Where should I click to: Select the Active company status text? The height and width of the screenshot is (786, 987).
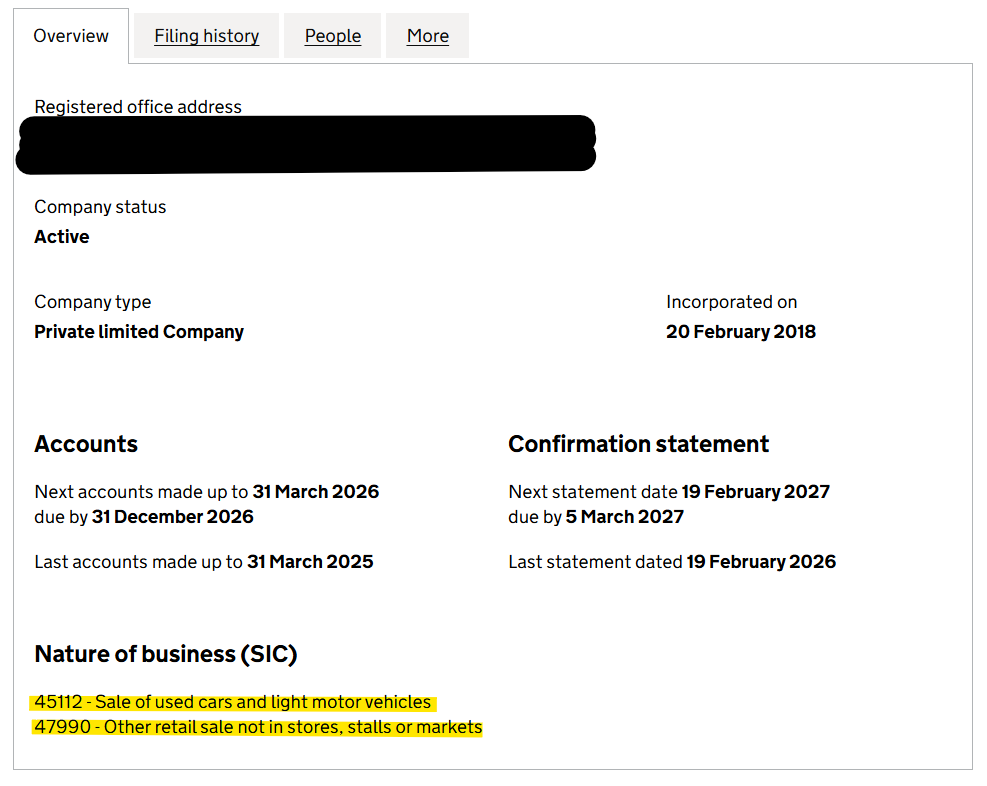pos(61,237)
